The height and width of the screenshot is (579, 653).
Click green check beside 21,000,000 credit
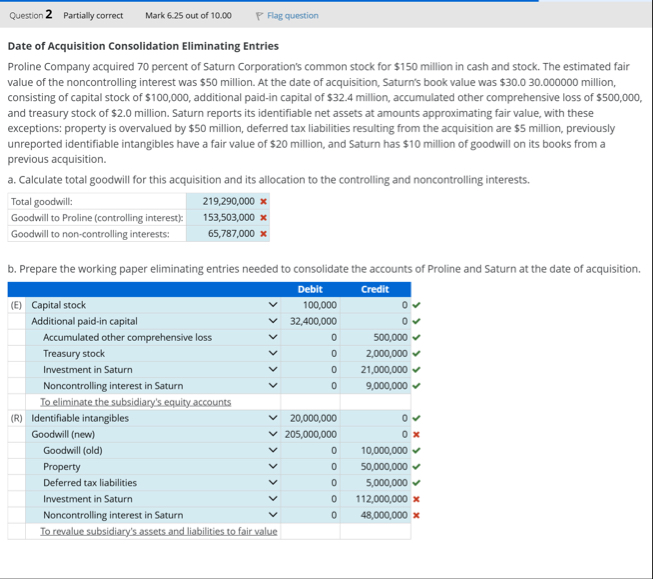416,370
